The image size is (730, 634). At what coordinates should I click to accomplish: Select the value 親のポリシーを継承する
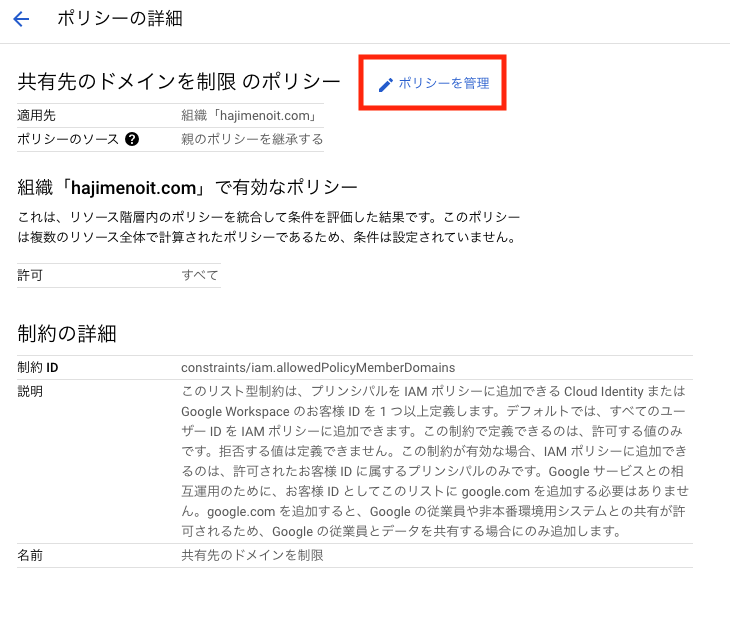[x=252, y=139]
